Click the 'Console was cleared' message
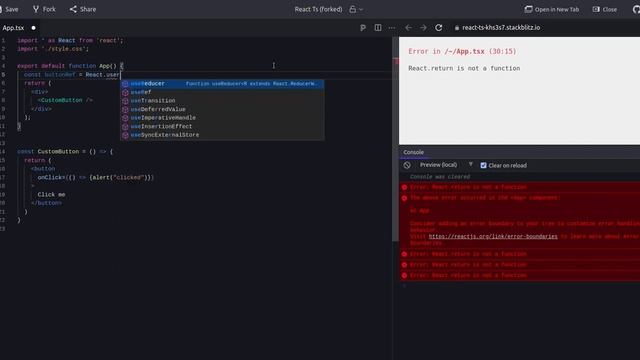Viewport: 640px width, 360px height. [440, 177]
